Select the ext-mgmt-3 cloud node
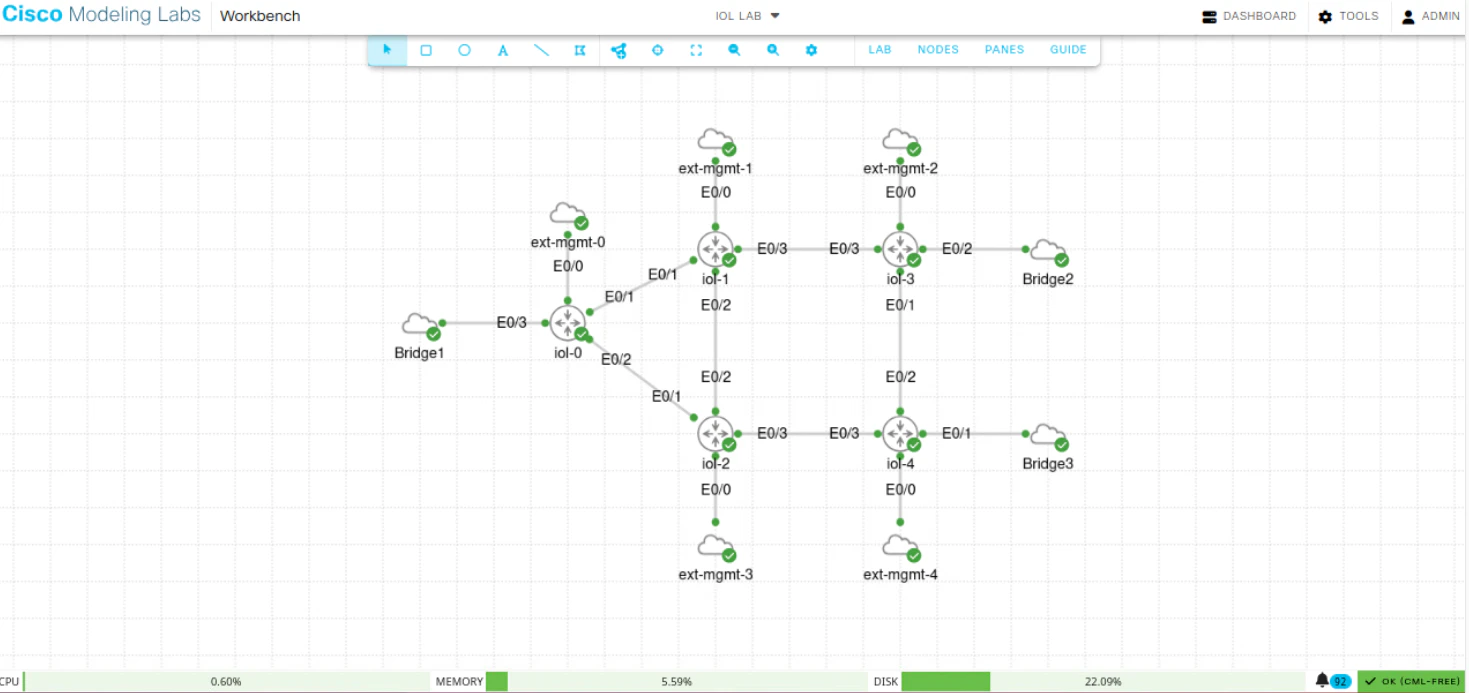This screenshot has height=693, width=1469. pyautogui.click(x=715, y=547)
